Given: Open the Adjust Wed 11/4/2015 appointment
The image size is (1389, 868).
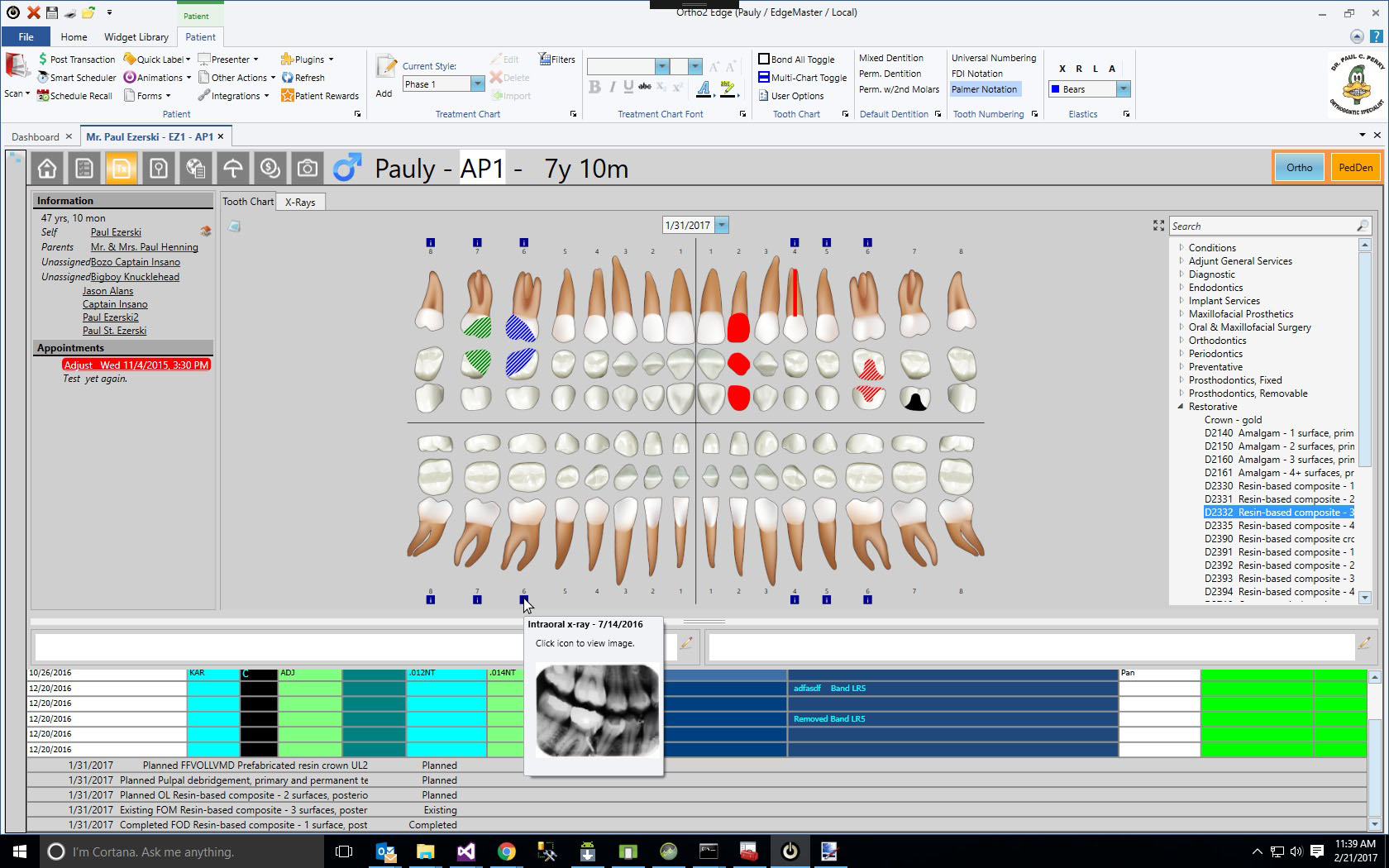Looking at the screenshot, I should pos(136,365).
